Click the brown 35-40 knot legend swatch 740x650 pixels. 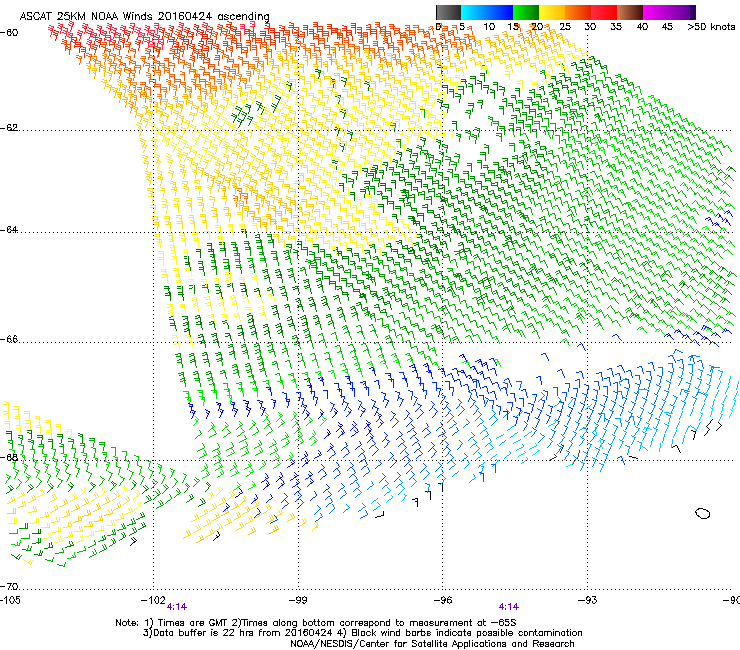[x=630, y=12]
